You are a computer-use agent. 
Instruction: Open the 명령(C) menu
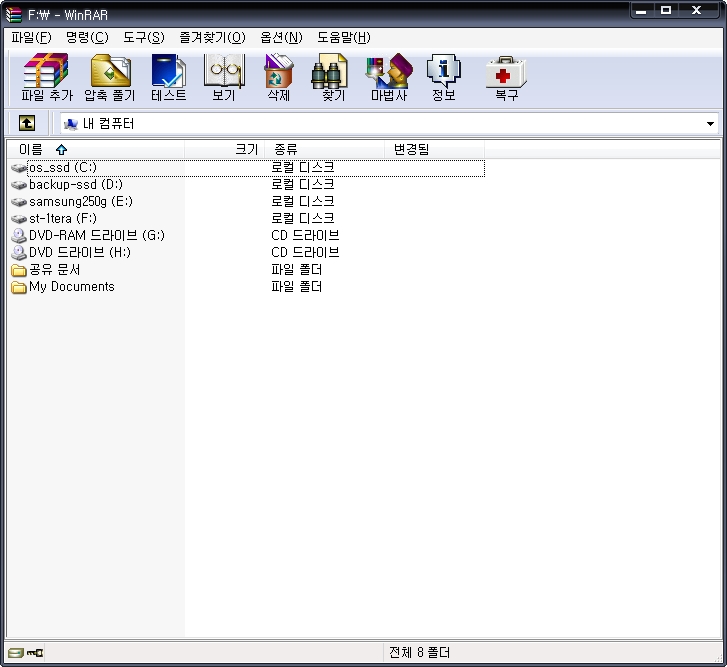[87, 37]
